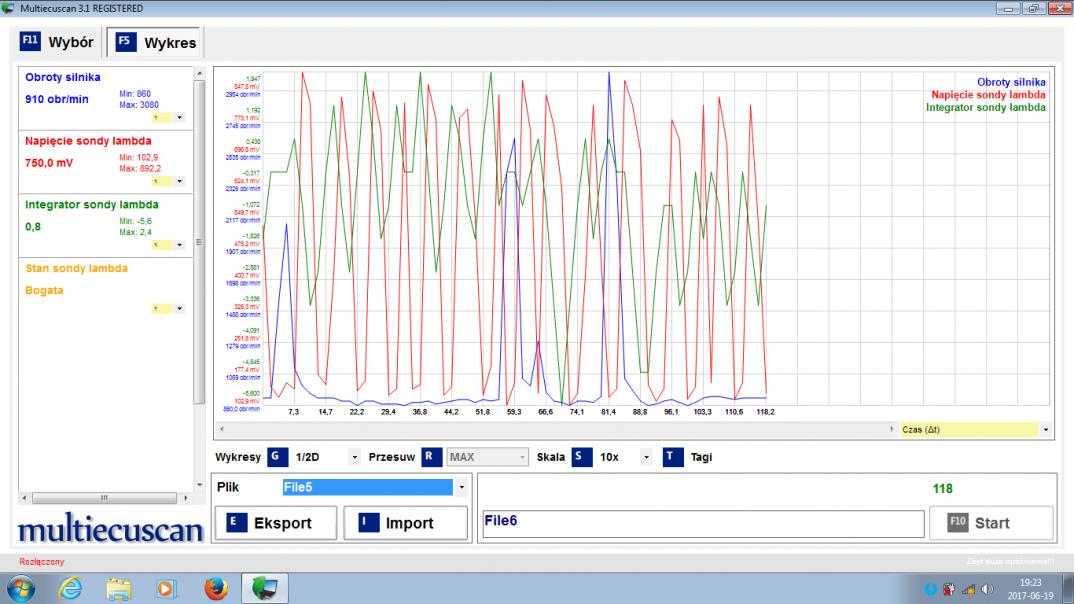Open the Czas (Δt) axis dropdown
The image size is (1074, 604).
(1045, 429)
